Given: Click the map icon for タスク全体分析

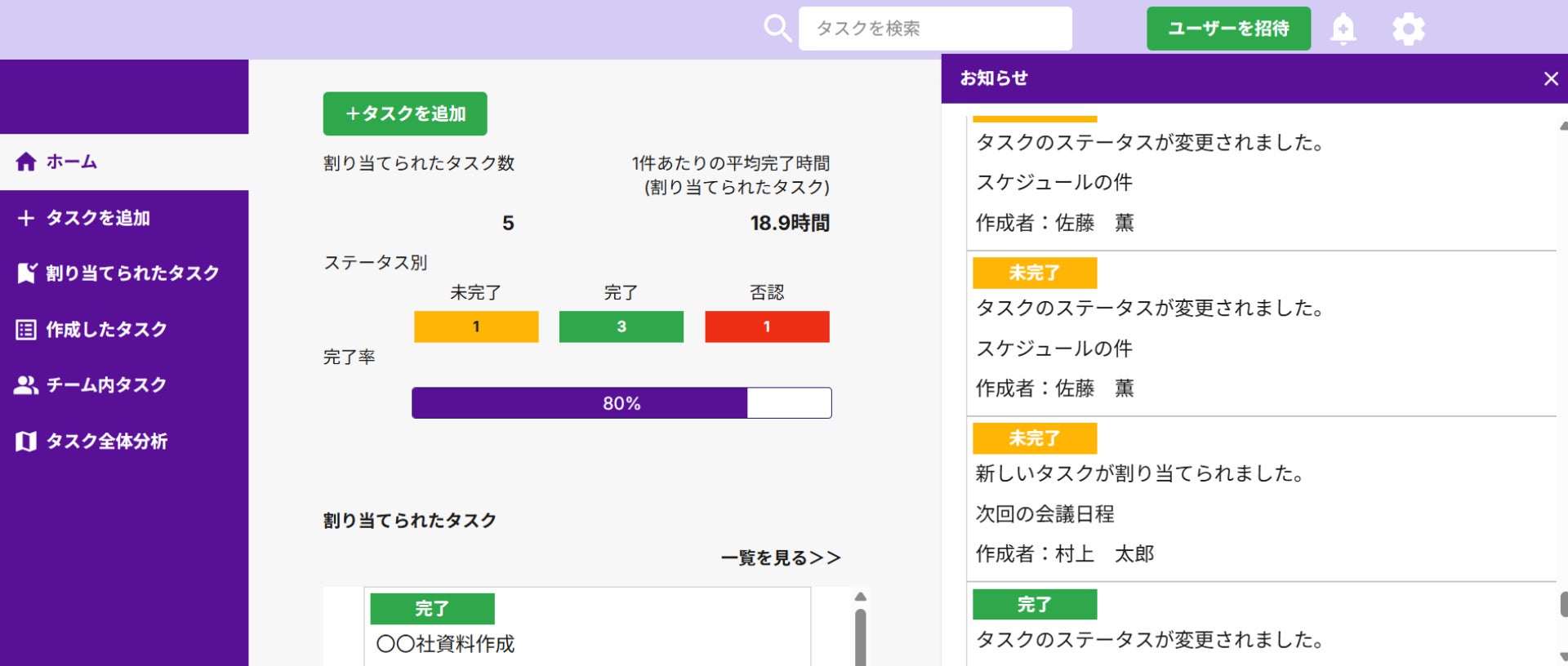Looking at the screenshot, I should pyautogui.click(x=26, y=442).
